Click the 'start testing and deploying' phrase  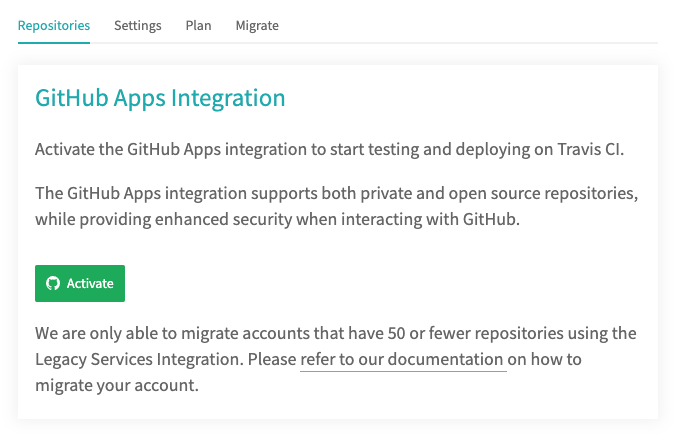pyautogui.click(x=434, y=149)
